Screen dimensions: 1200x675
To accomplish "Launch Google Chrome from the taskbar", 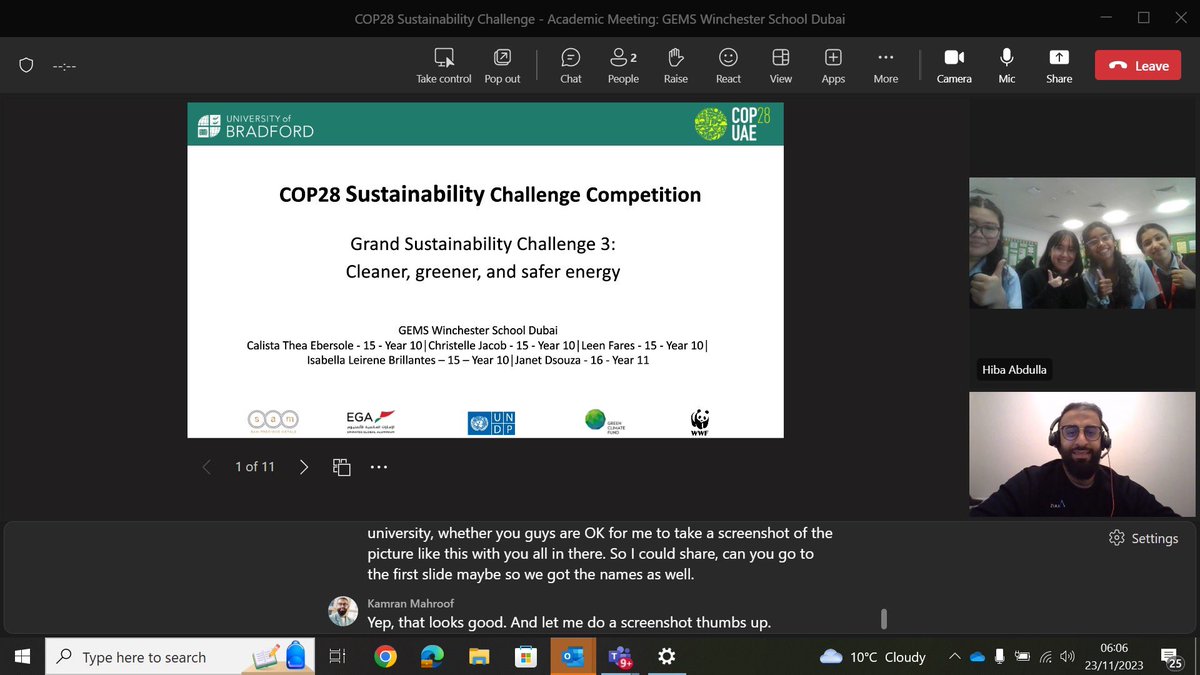I will [384, 656].
